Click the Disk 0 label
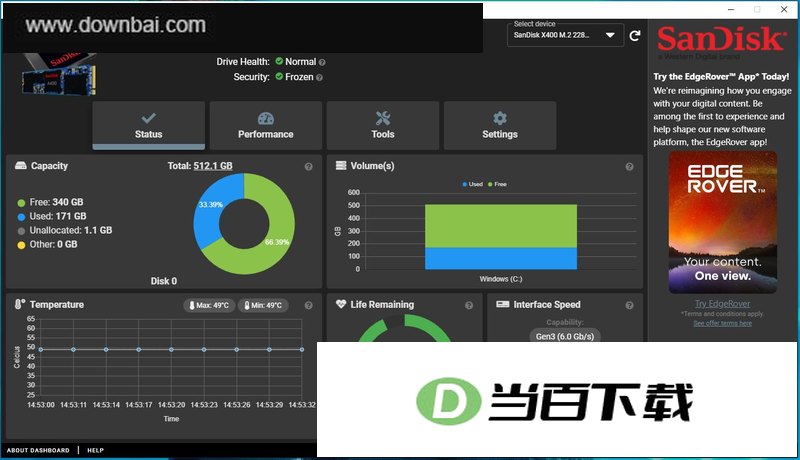The width and height of the screenshot is (800, 460). coord(164,281)
